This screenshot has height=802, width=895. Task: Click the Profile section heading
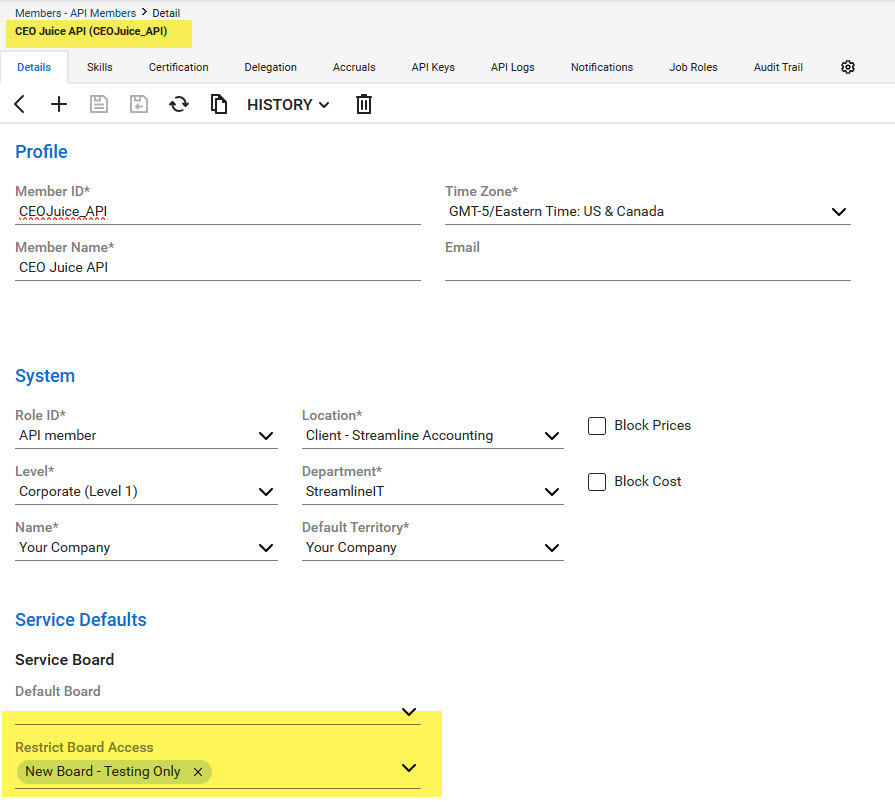pyautogui.click(x=41, y=152)
